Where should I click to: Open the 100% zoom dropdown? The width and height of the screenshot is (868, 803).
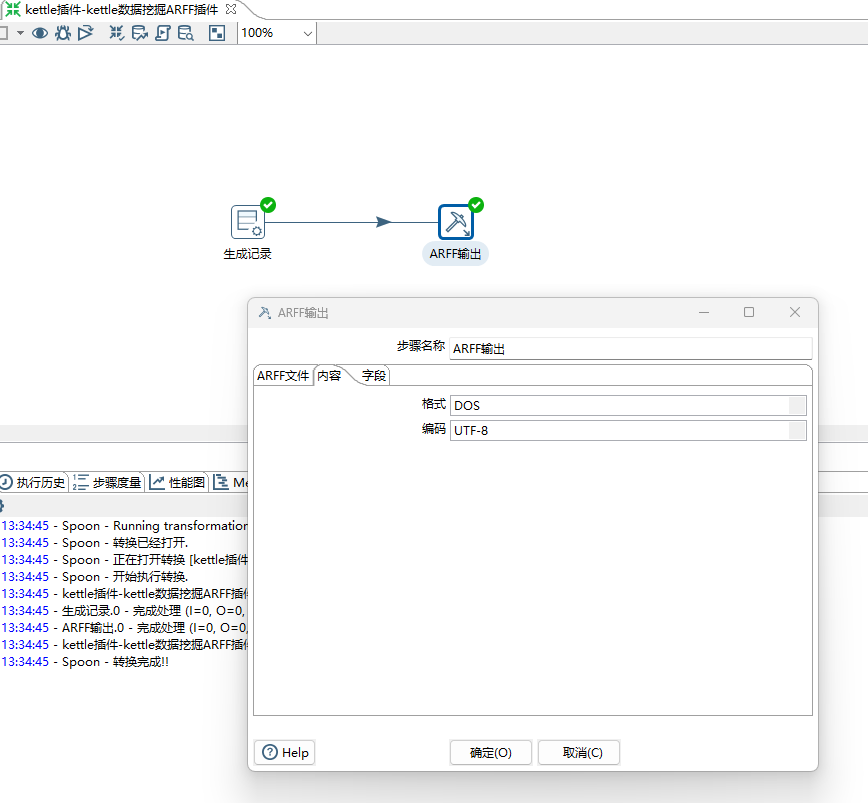click(308, 34)
